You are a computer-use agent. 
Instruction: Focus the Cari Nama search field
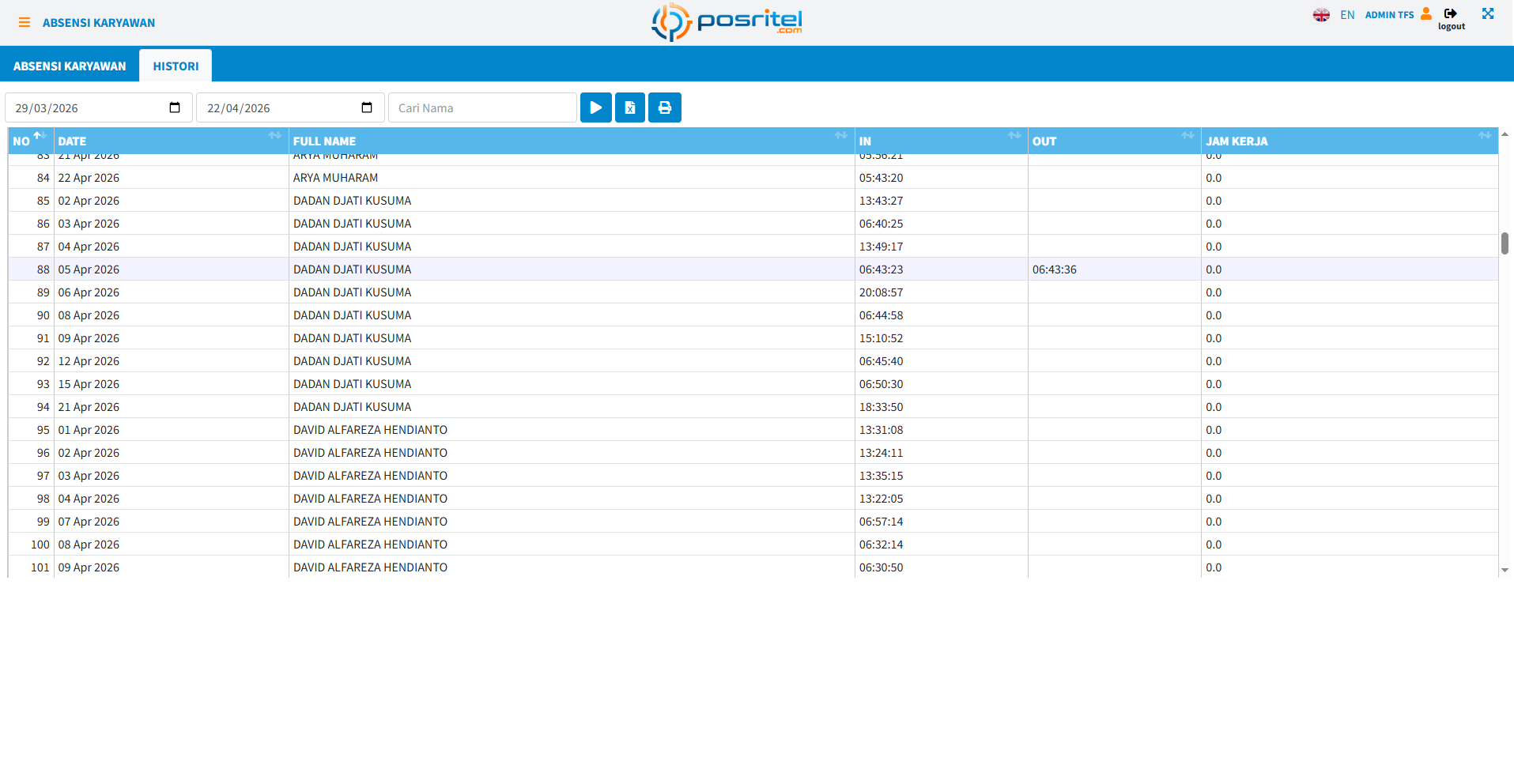pyautogui.click(x=482, y=107)
